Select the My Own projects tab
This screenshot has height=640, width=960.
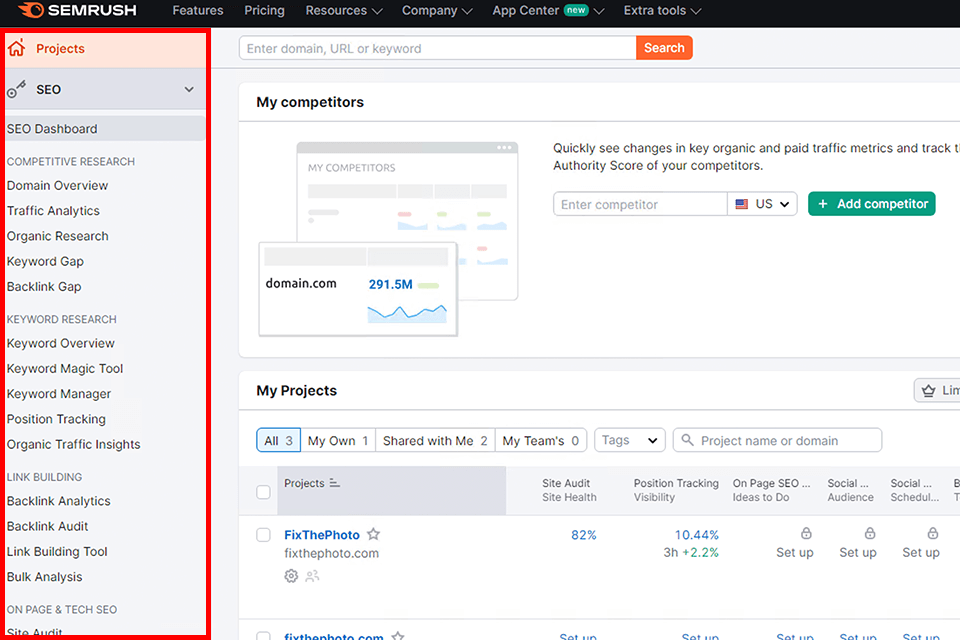338,440
